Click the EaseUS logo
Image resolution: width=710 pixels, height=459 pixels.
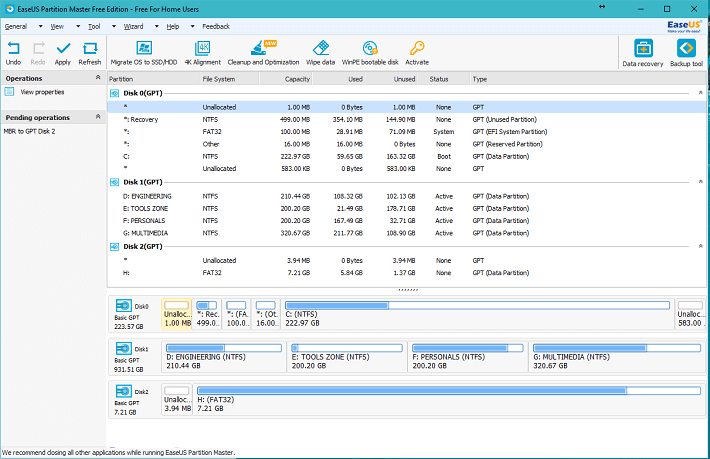[x=684, y=26]
